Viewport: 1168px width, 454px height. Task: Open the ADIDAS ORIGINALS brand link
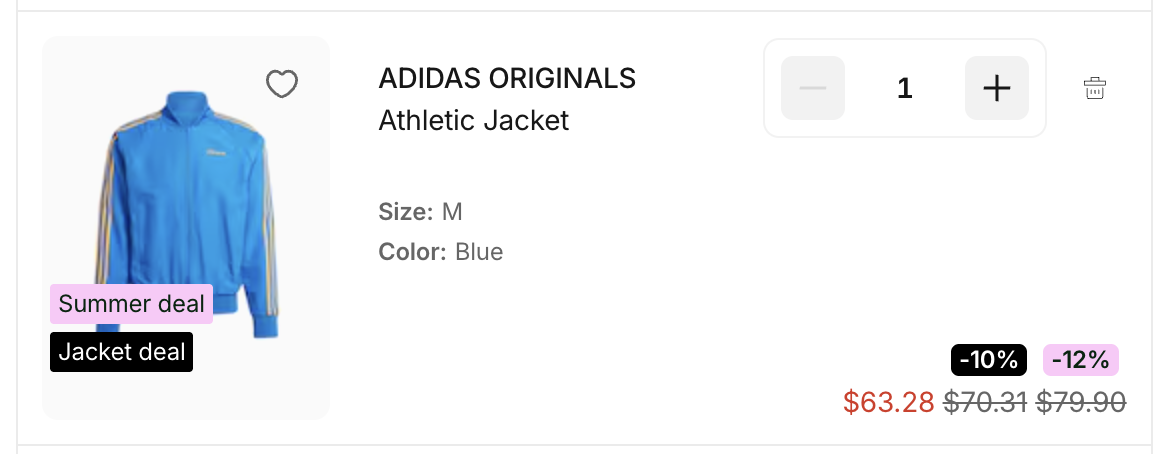[507, 78]
